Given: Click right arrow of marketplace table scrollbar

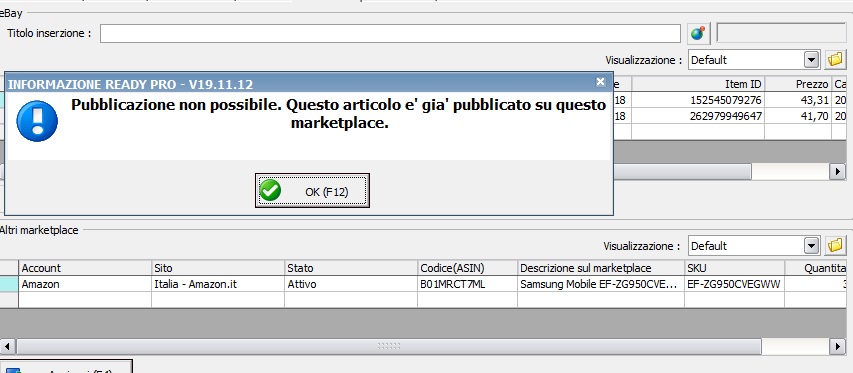Looking at the screenshot, I should (838, 346).
